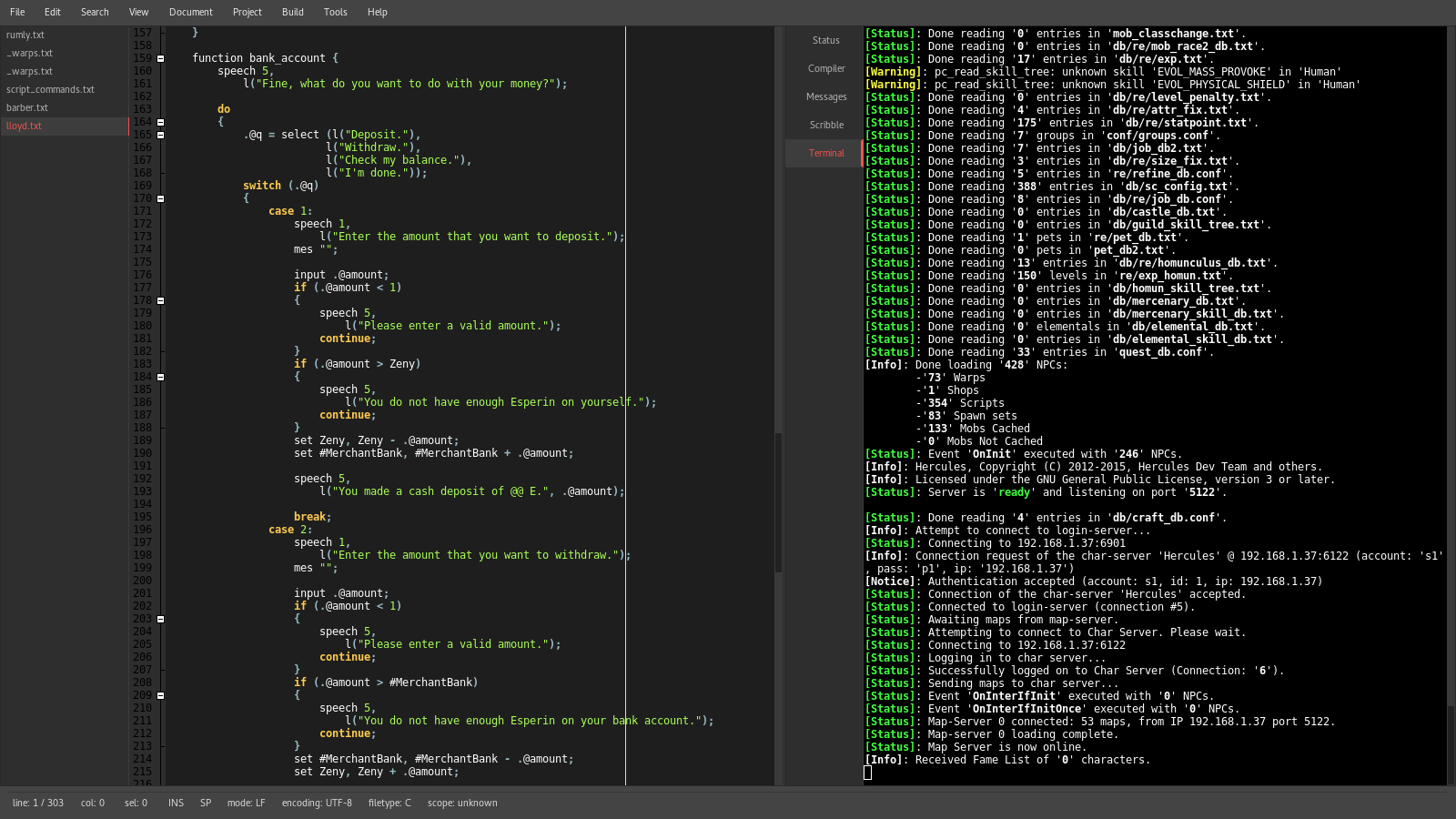Open the Help menu
Image resolution: width=1456 pixels, height=819 pixels.
coord(378,12)
